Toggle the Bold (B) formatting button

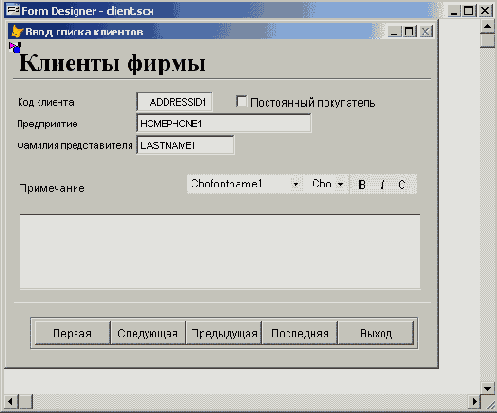[362, 184]
